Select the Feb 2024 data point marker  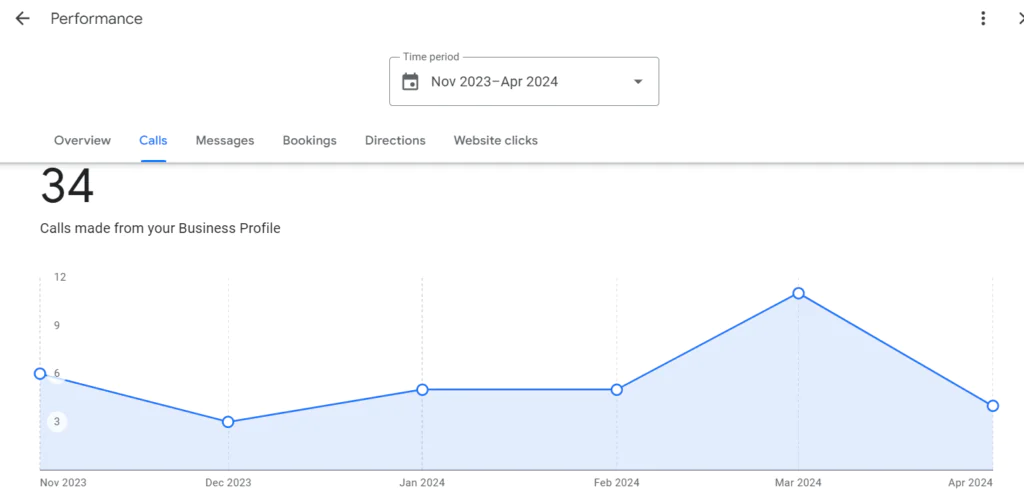(x=617, y=389)
